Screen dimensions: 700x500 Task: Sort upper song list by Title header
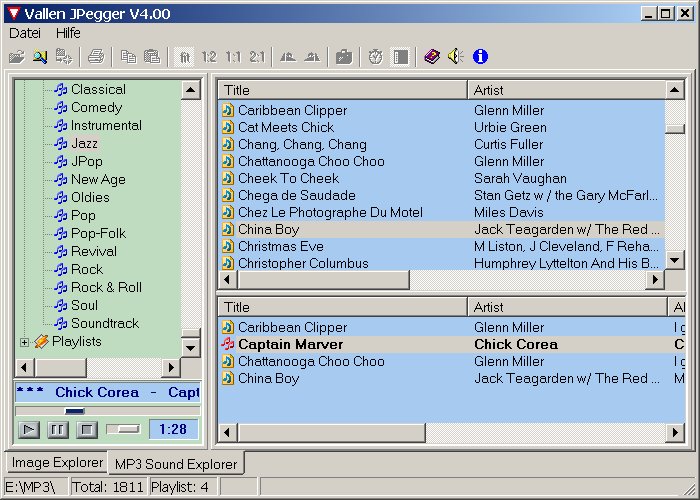(x=343, y=90)
